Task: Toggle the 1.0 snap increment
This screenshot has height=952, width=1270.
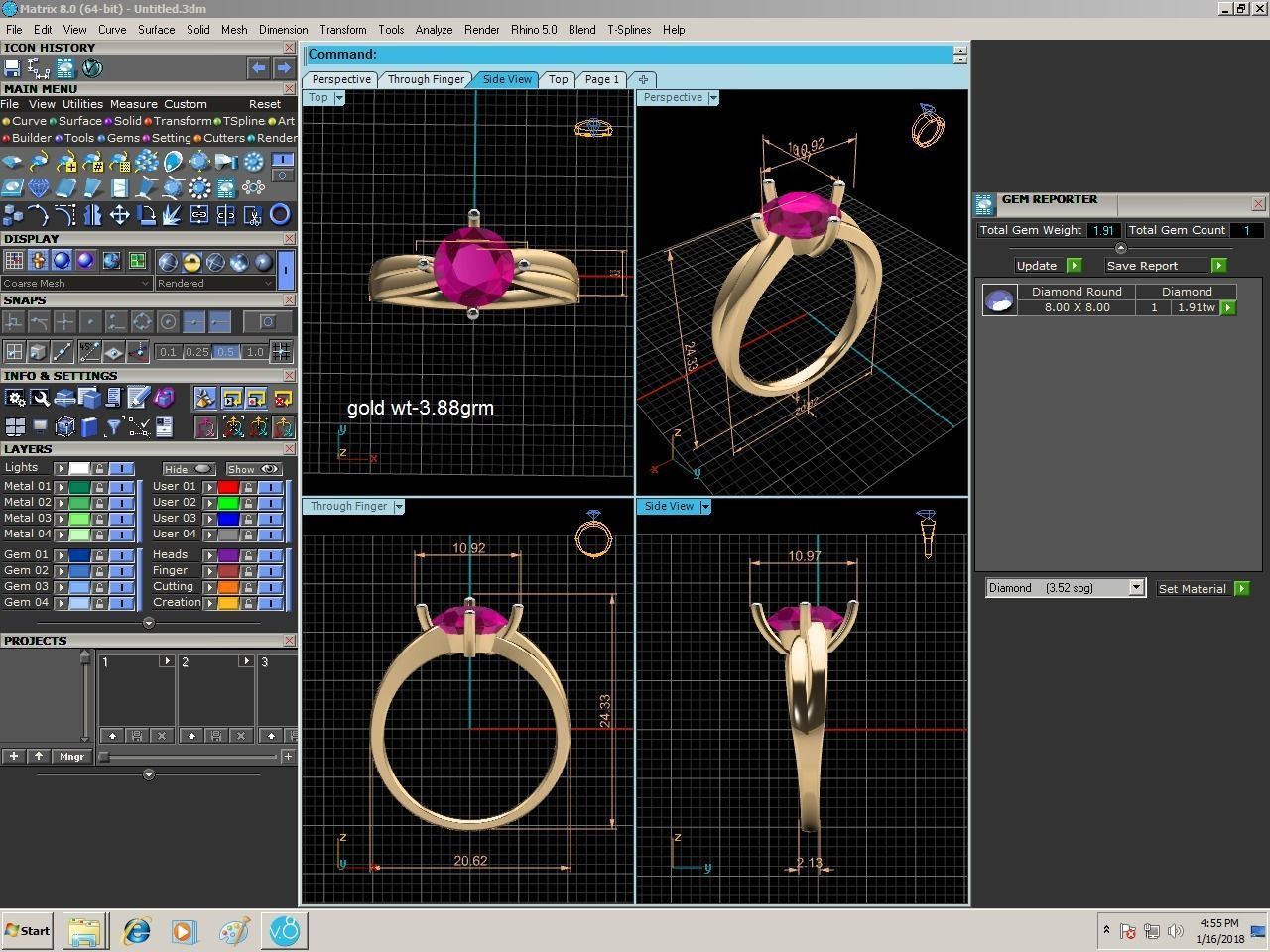Action: [255, 352]
